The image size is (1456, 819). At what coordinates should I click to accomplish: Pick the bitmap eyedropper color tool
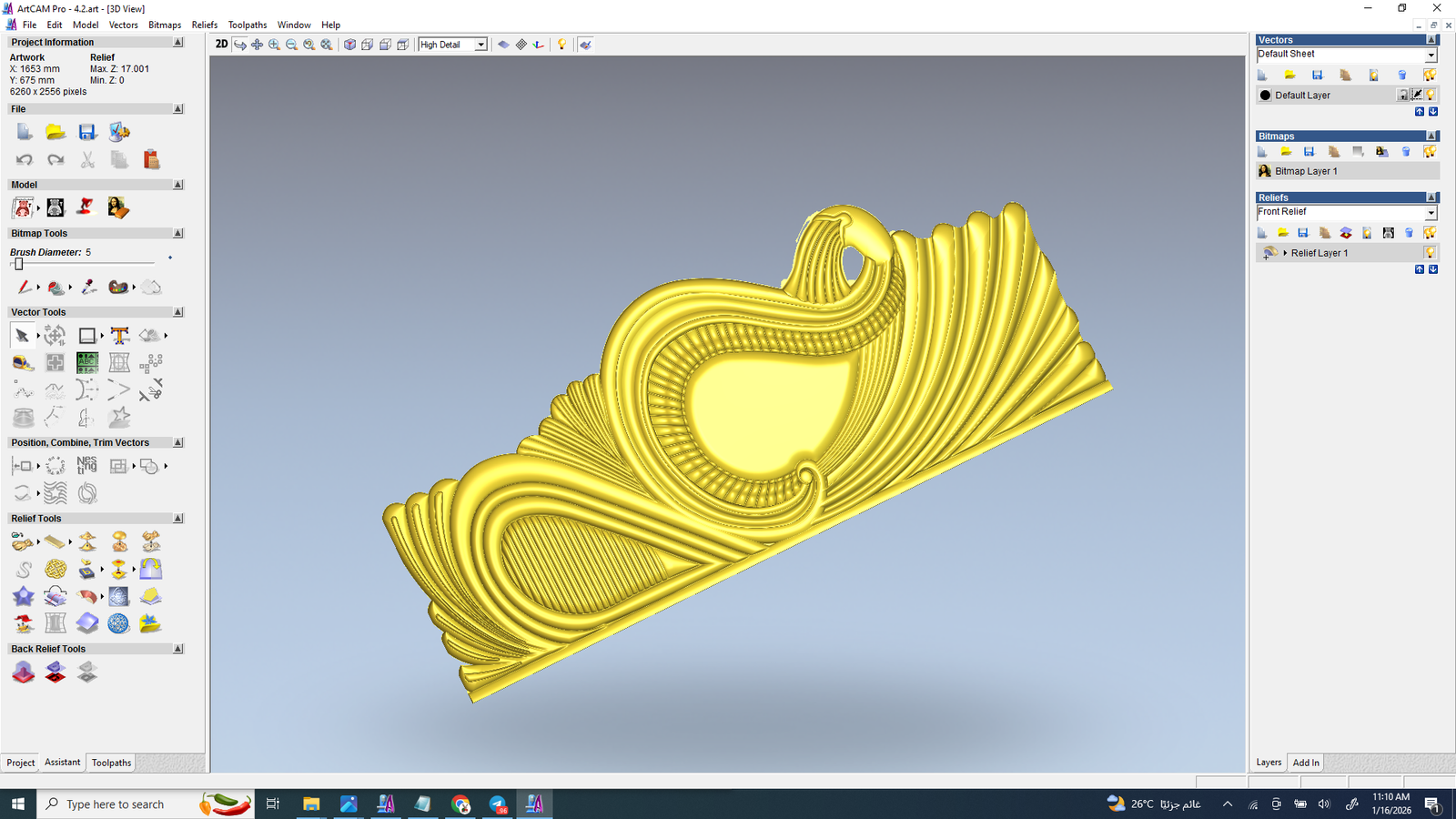click(x=88, y=288)
